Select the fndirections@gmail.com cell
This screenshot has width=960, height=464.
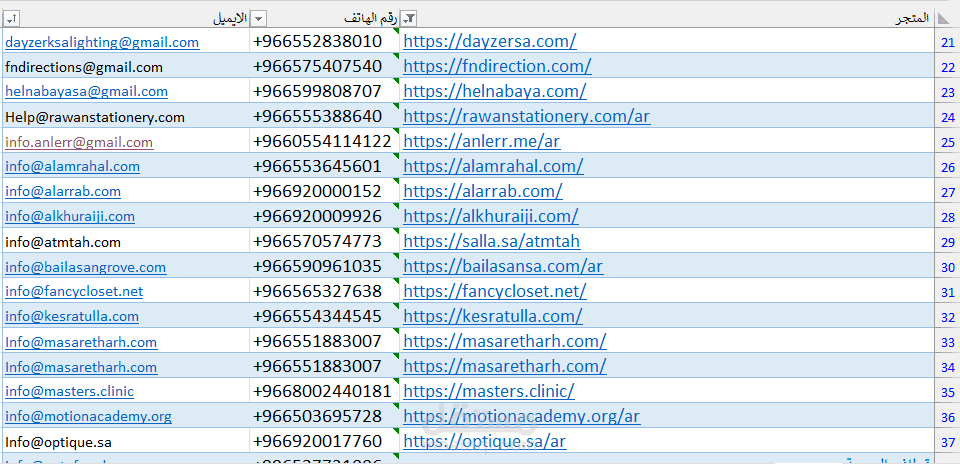click(126, 66)
